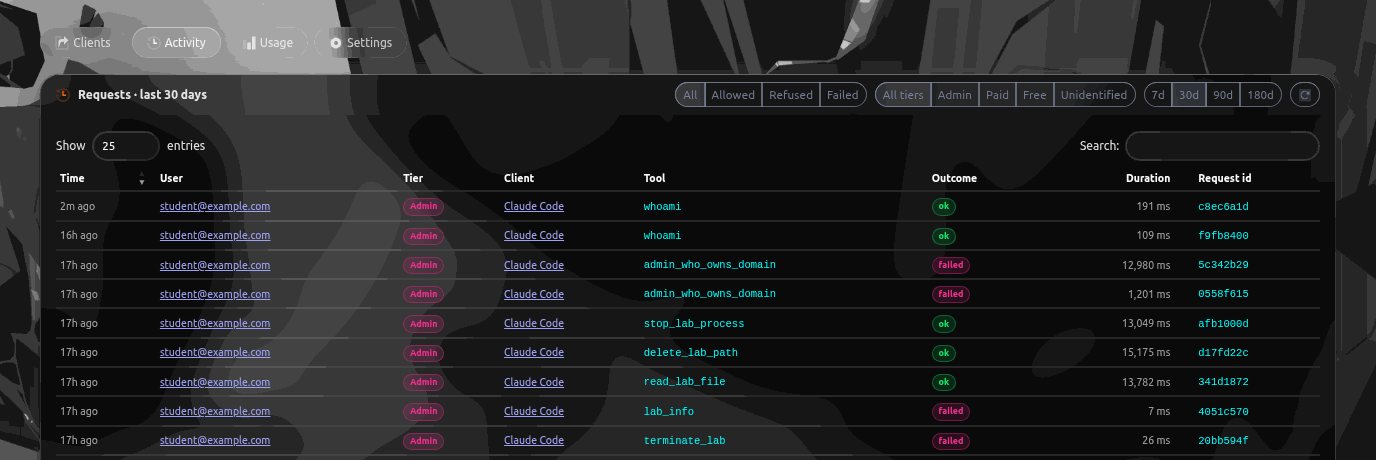
Task: Click the 12,980 ms duration value
Action: tap(1145, 265)
